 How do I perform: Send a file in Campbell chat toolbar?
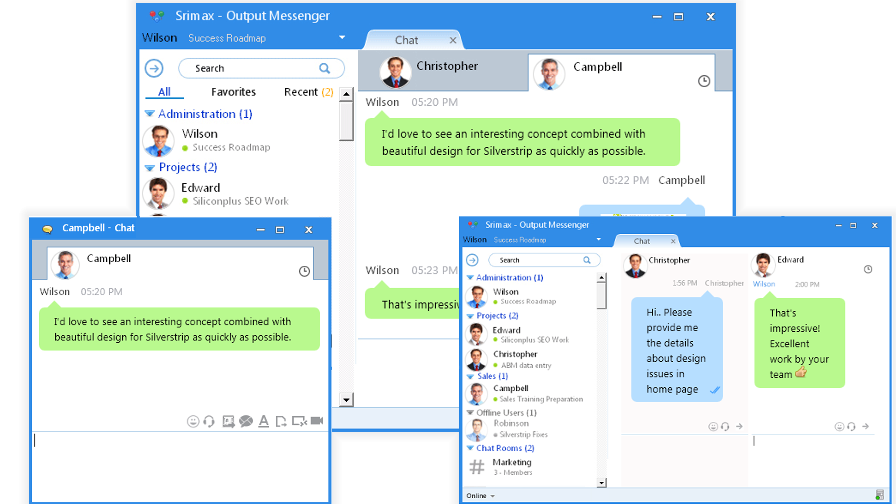281,421
